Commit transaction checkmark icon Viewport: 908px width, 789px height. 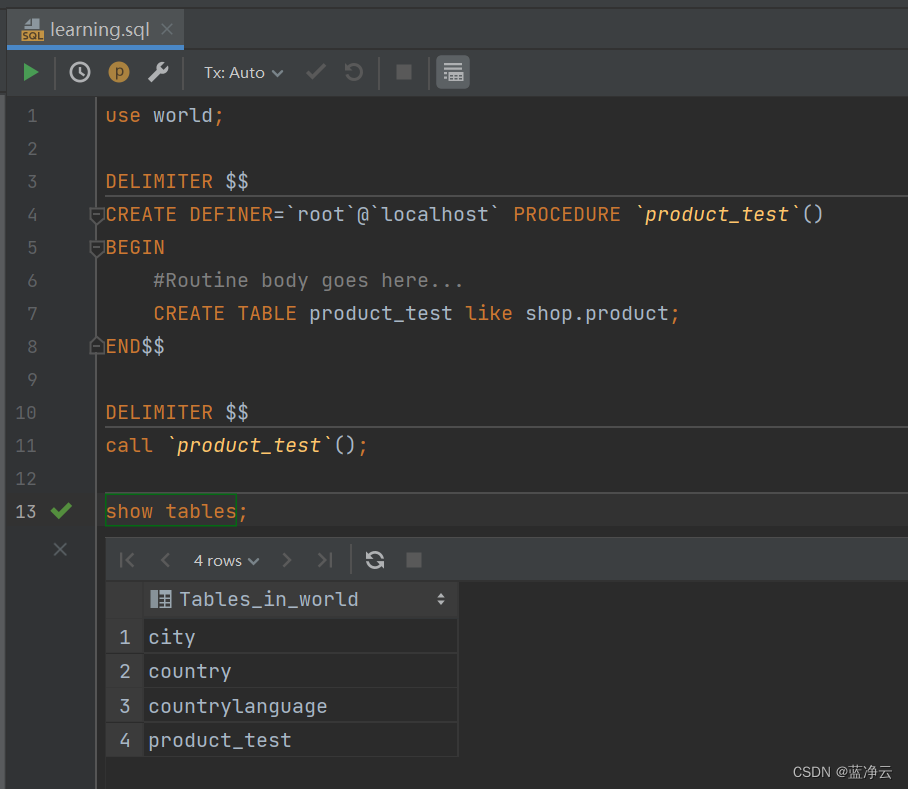coord(316,72)
